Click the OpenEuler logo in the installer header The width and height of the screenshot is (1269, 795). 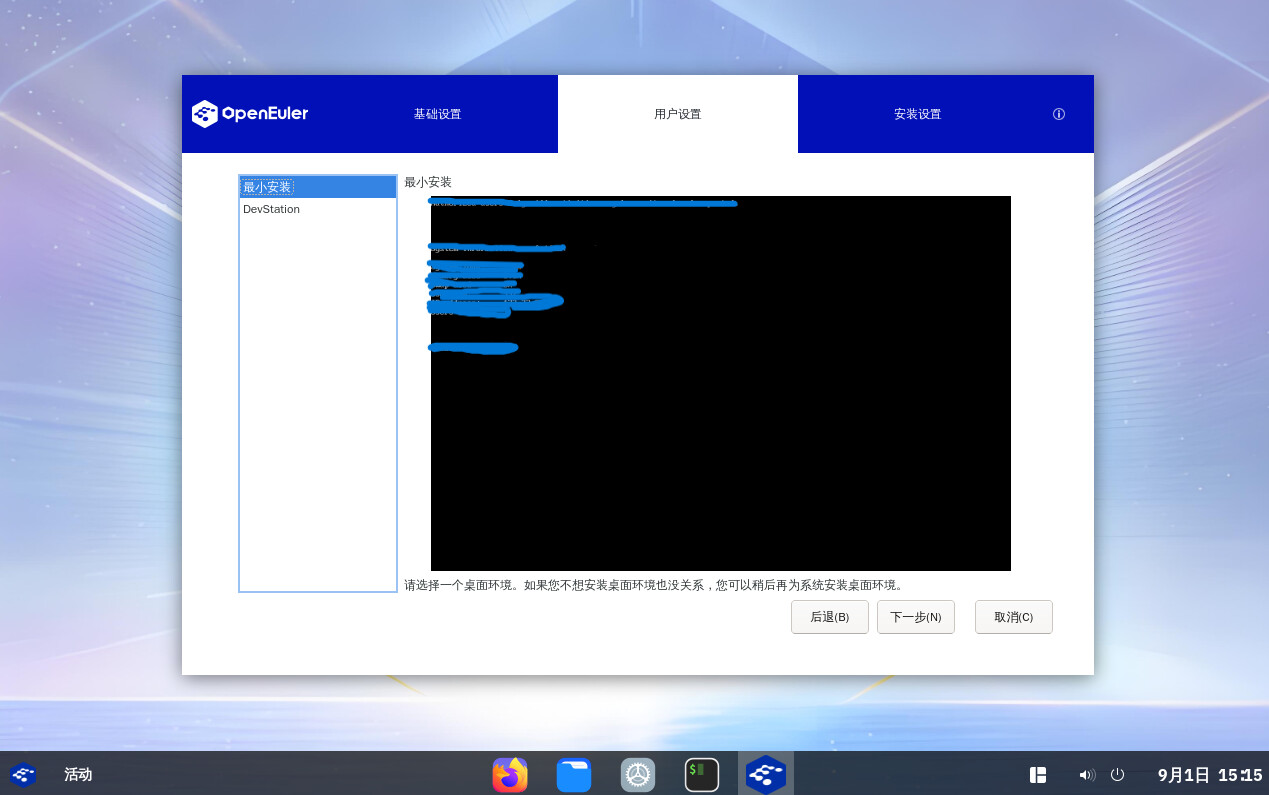click(x=250, y=114)
